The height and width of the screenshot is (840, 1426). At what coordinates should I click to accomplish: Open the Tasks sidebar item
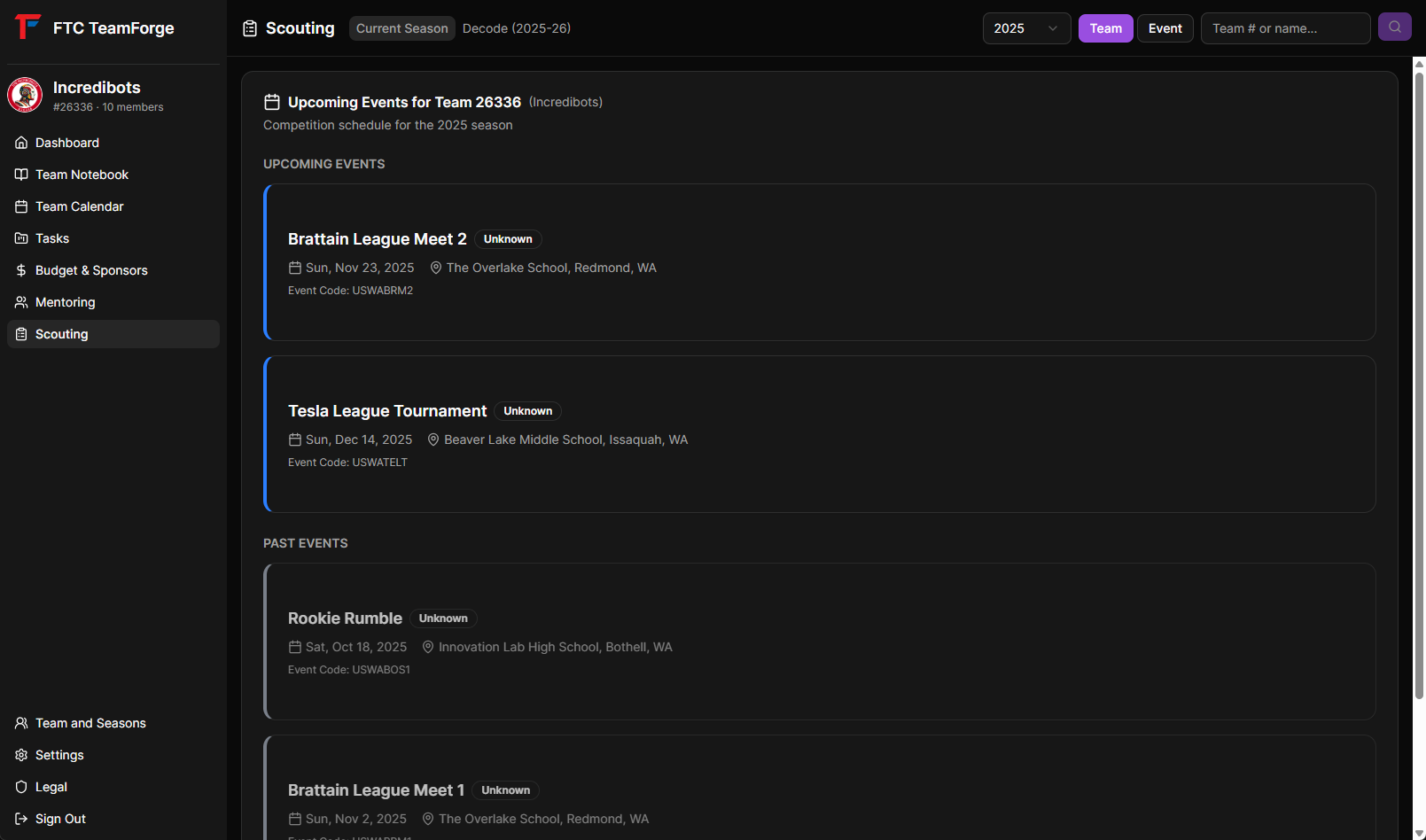(x=52, y=238)
